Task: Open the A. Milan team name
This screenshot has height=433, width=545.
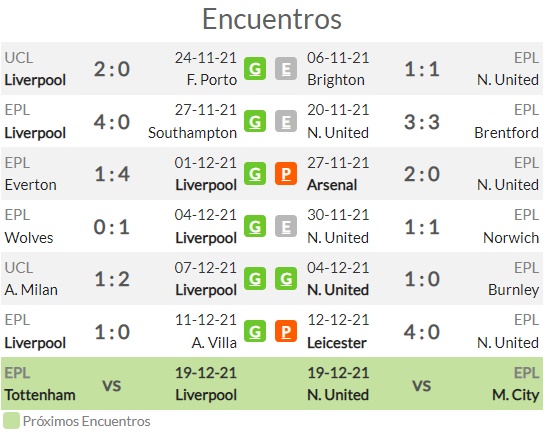Action: point(31,290)
